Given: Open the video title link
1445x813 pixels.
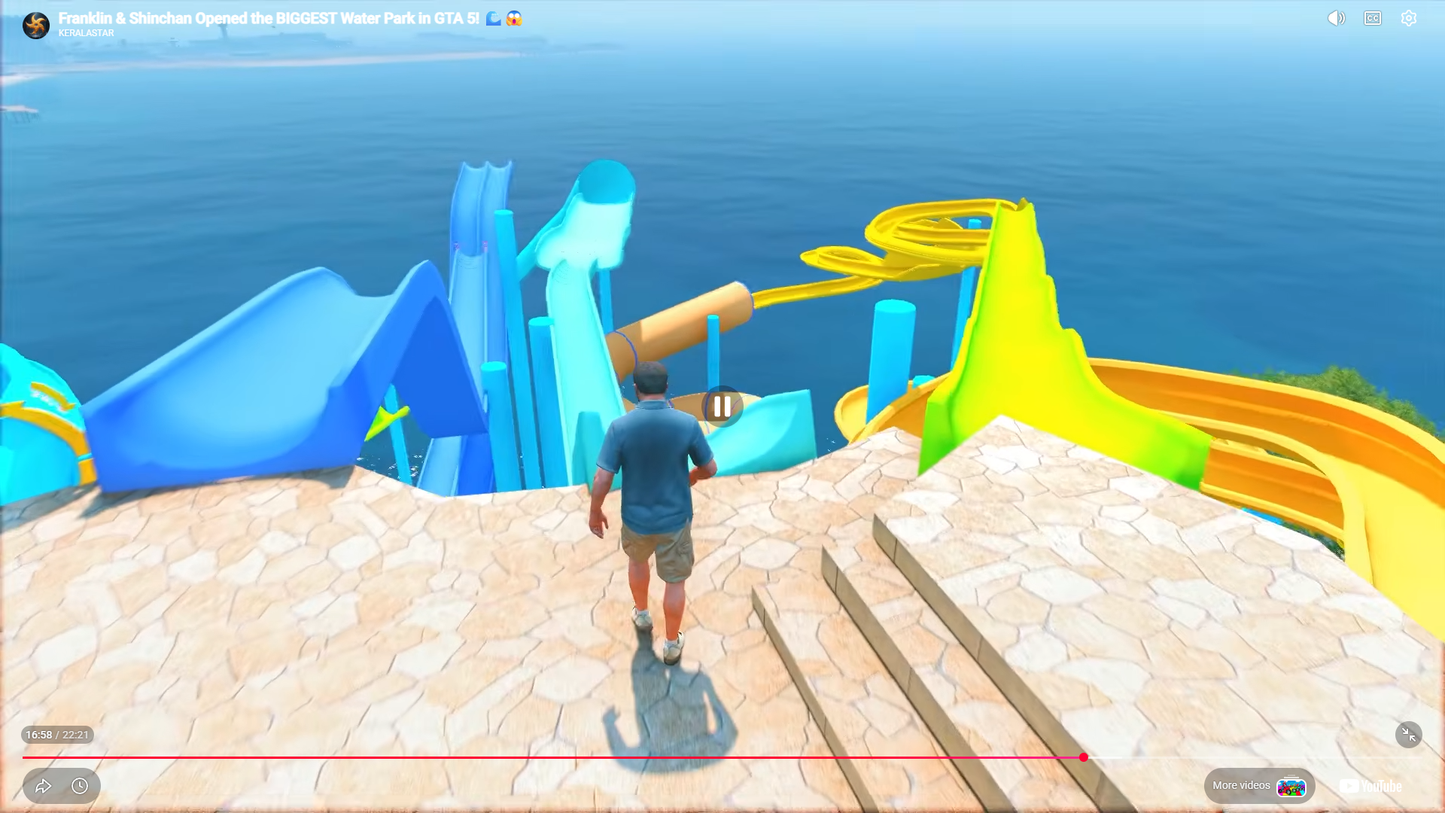Looking at the screenshot, I should pyautogui.click(x=290, y=18).
